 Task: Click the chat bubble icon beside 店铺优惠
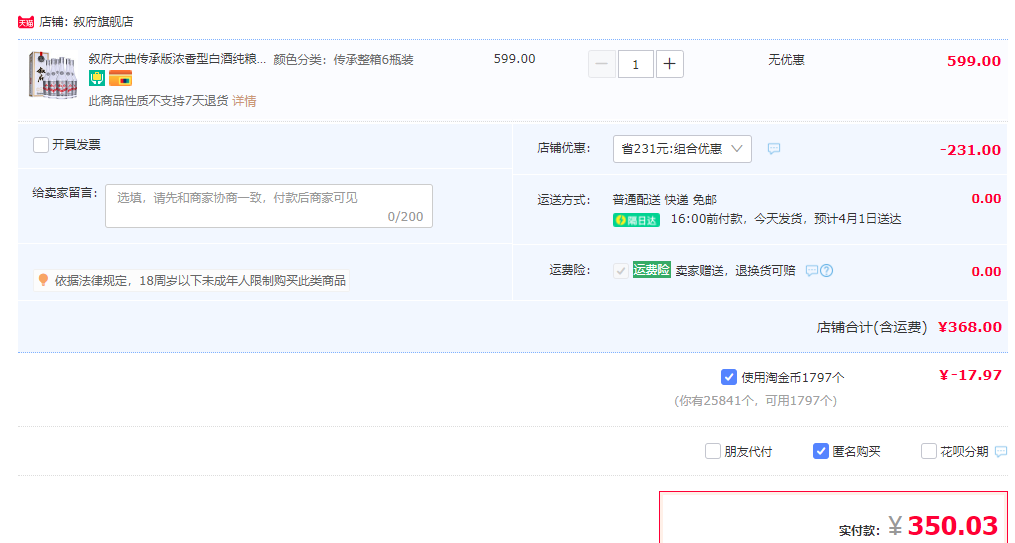coord(774,149)
